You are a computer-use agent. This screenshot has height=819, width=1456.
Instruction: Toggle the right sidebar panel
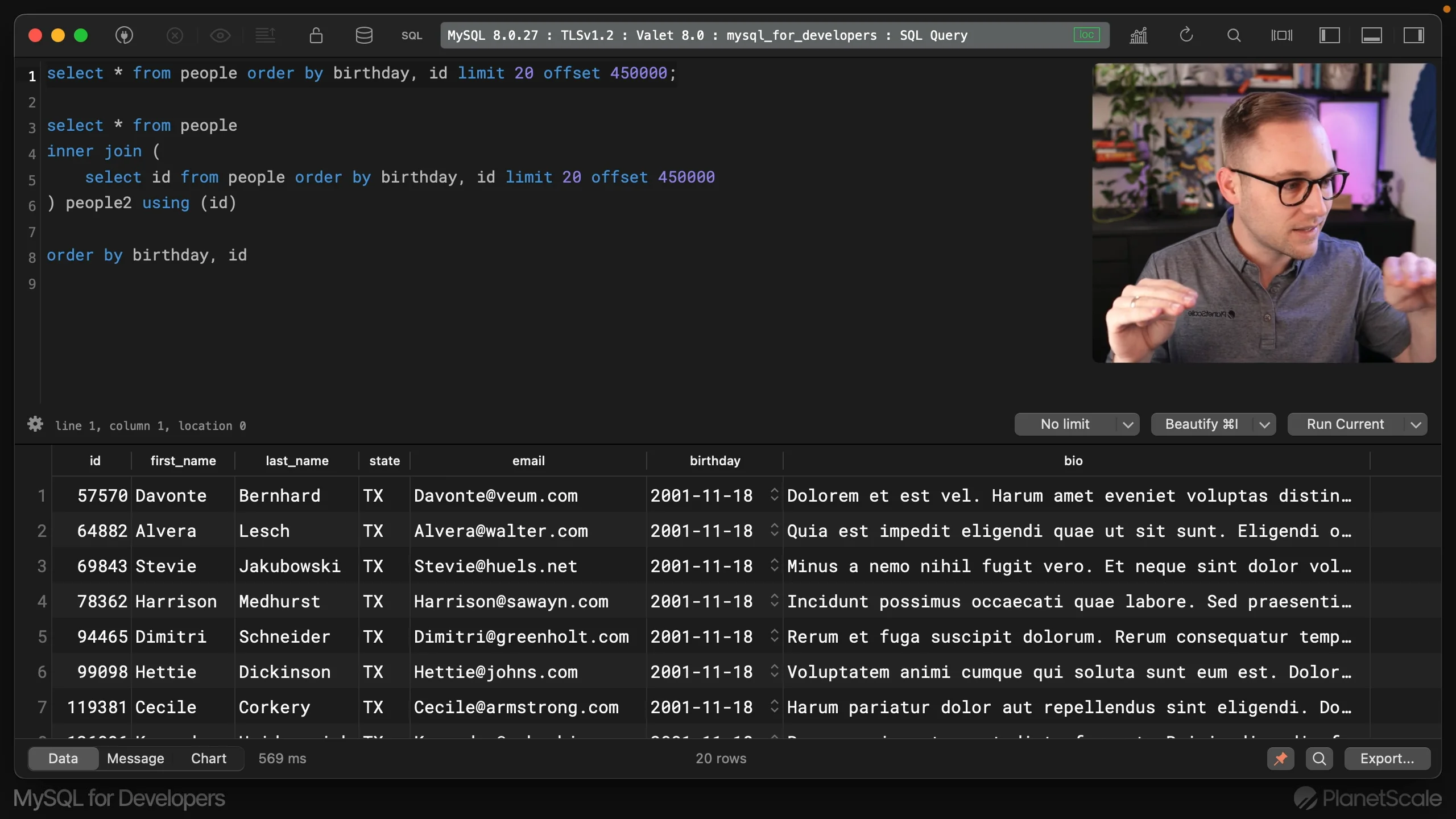[x=1414, y=35]
